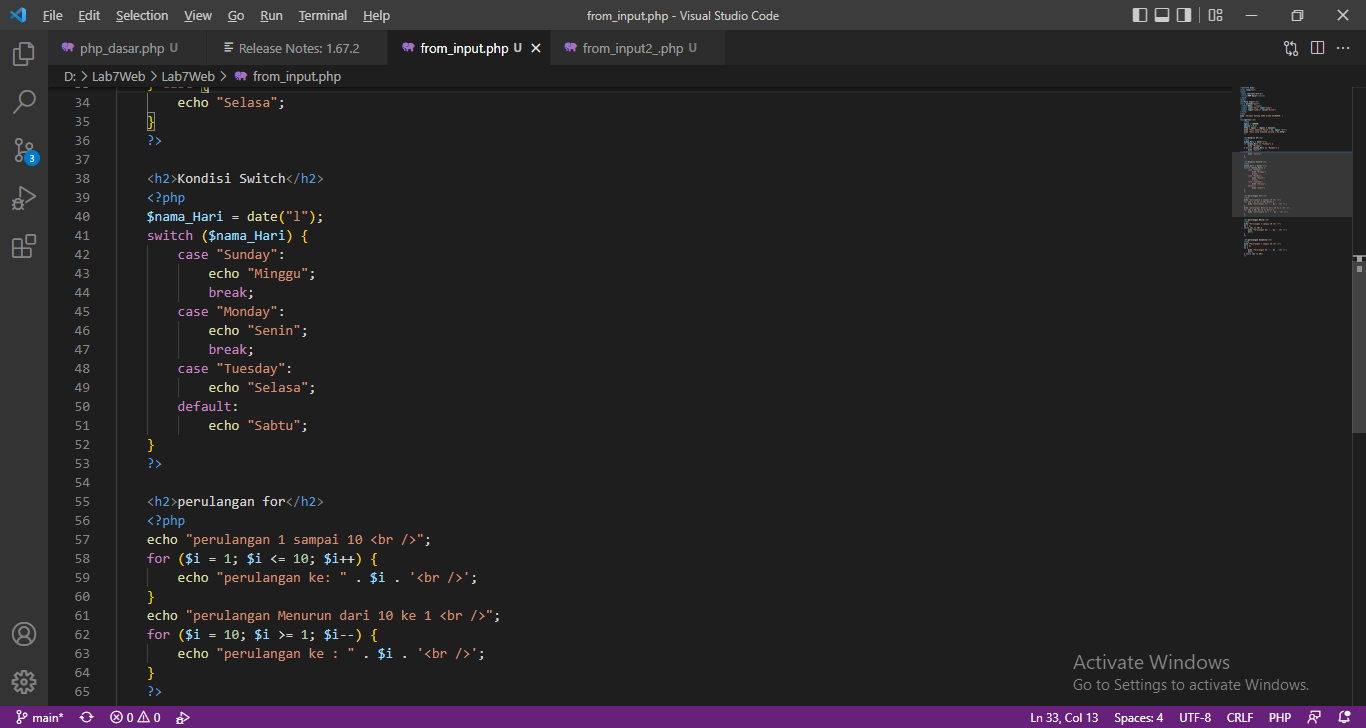
Task: Click the Split Editor icon
Action: [1317, 47]
